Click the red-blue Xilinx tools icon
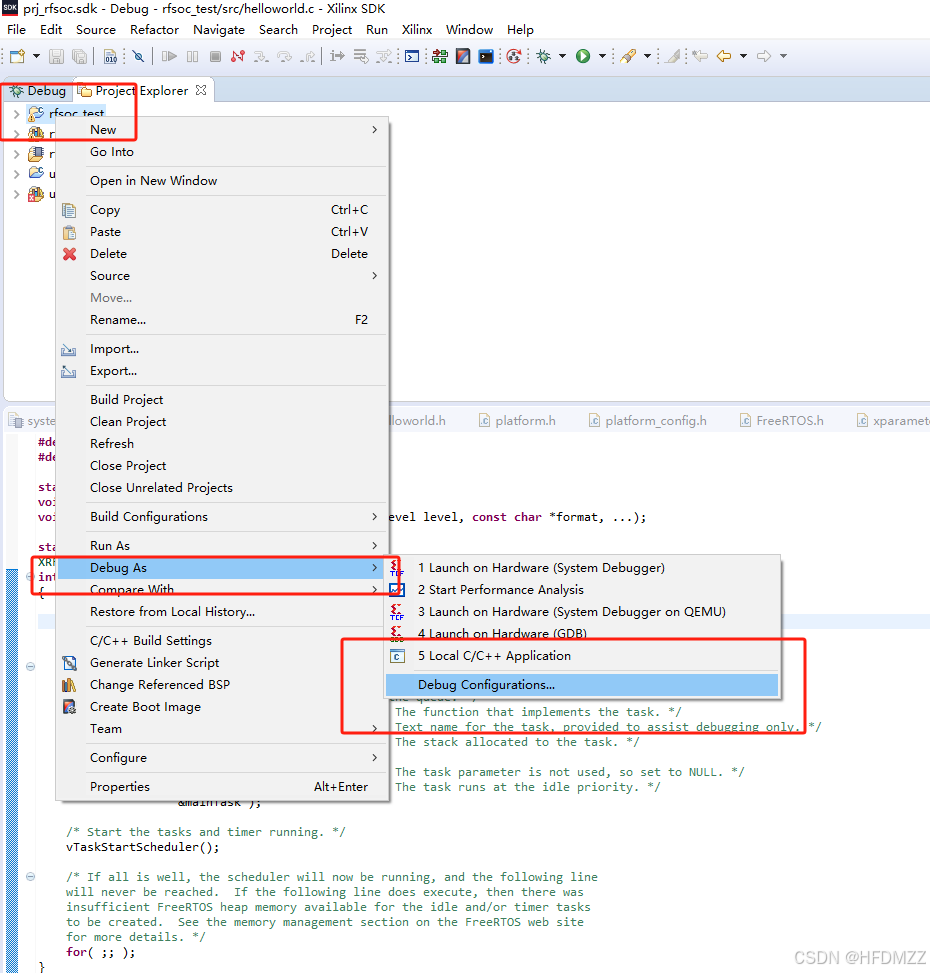The width and height of the screenshot is (930, 973). (x=463, y=56)
